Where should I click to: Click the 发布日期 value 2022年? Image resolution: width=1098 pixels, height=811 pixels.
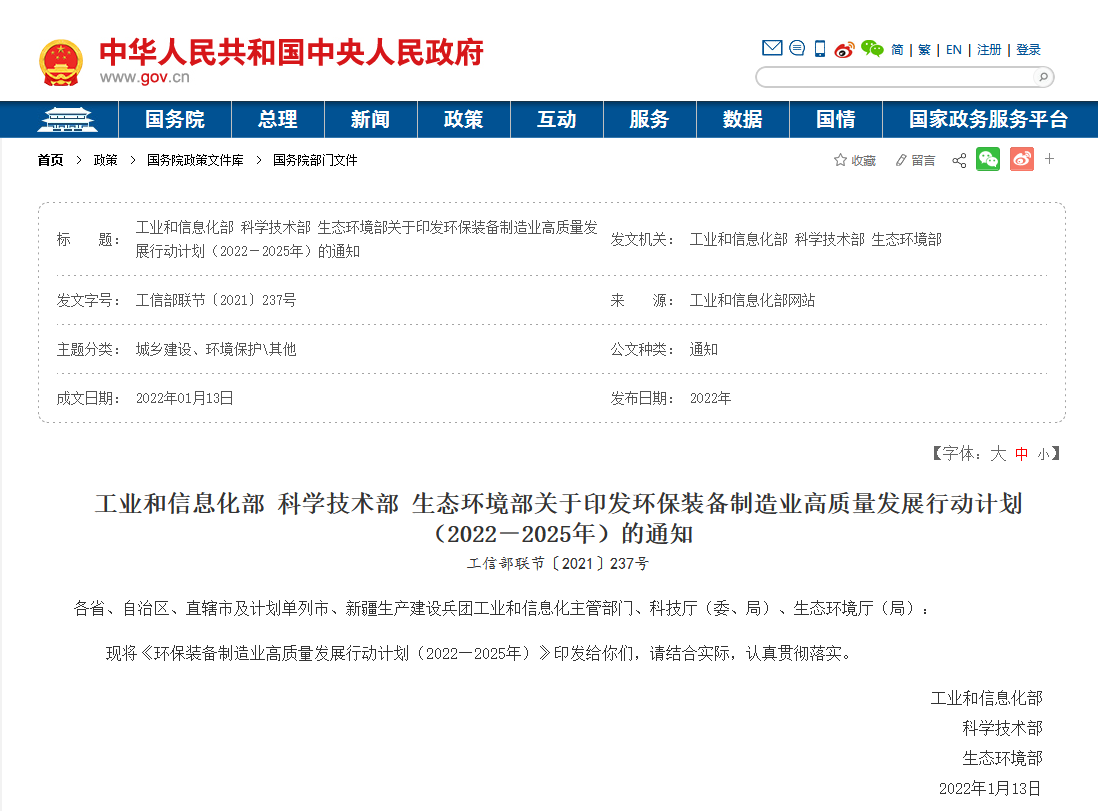click(x=710, y=398)
